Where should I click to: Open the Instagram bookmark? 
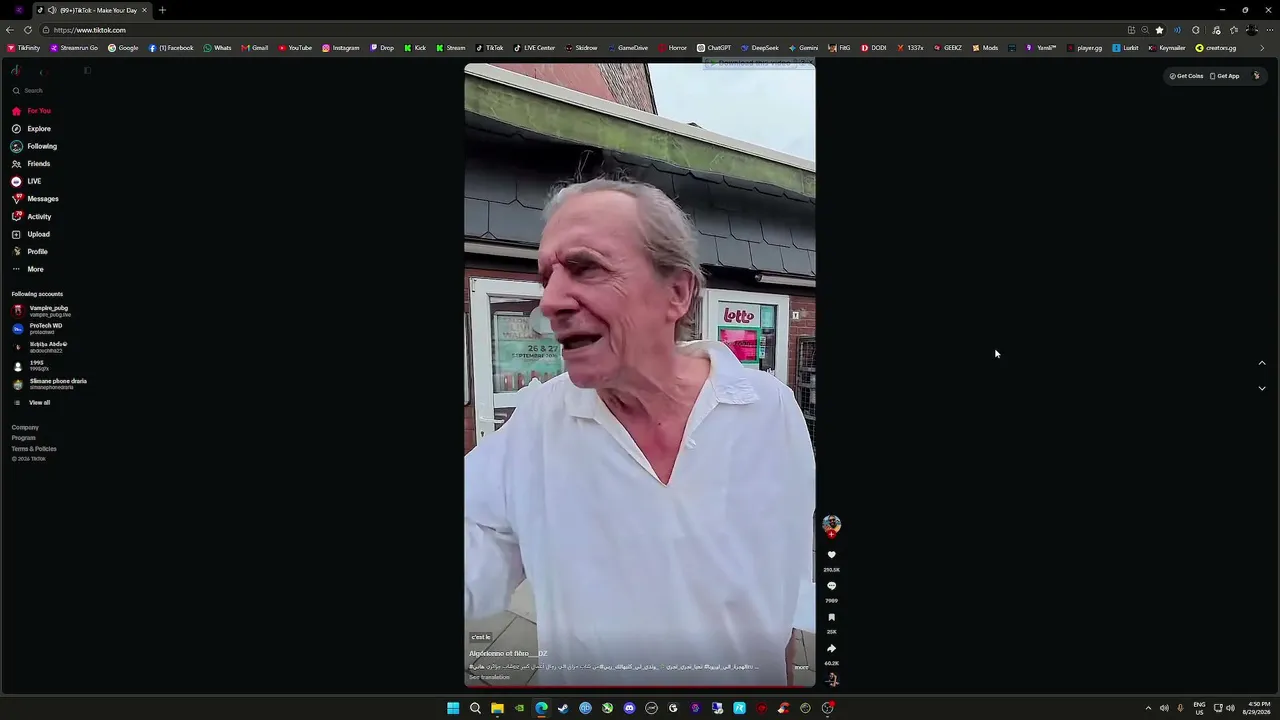point(340,48)
